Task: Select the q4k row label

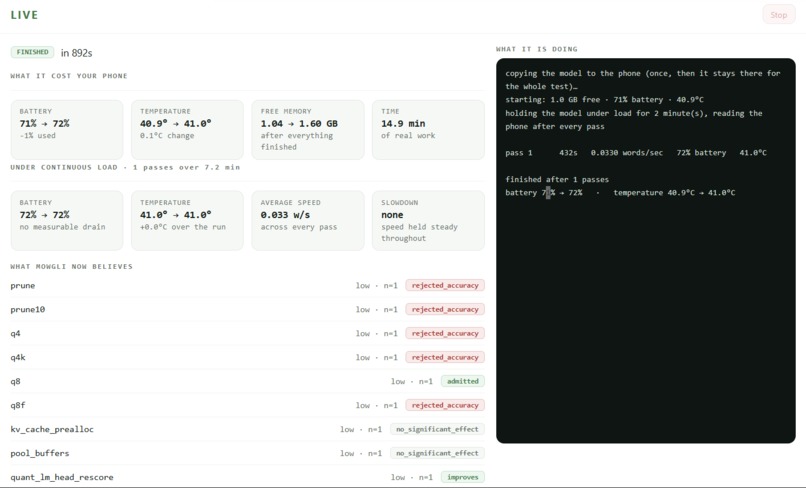Action: click(18, 357)
